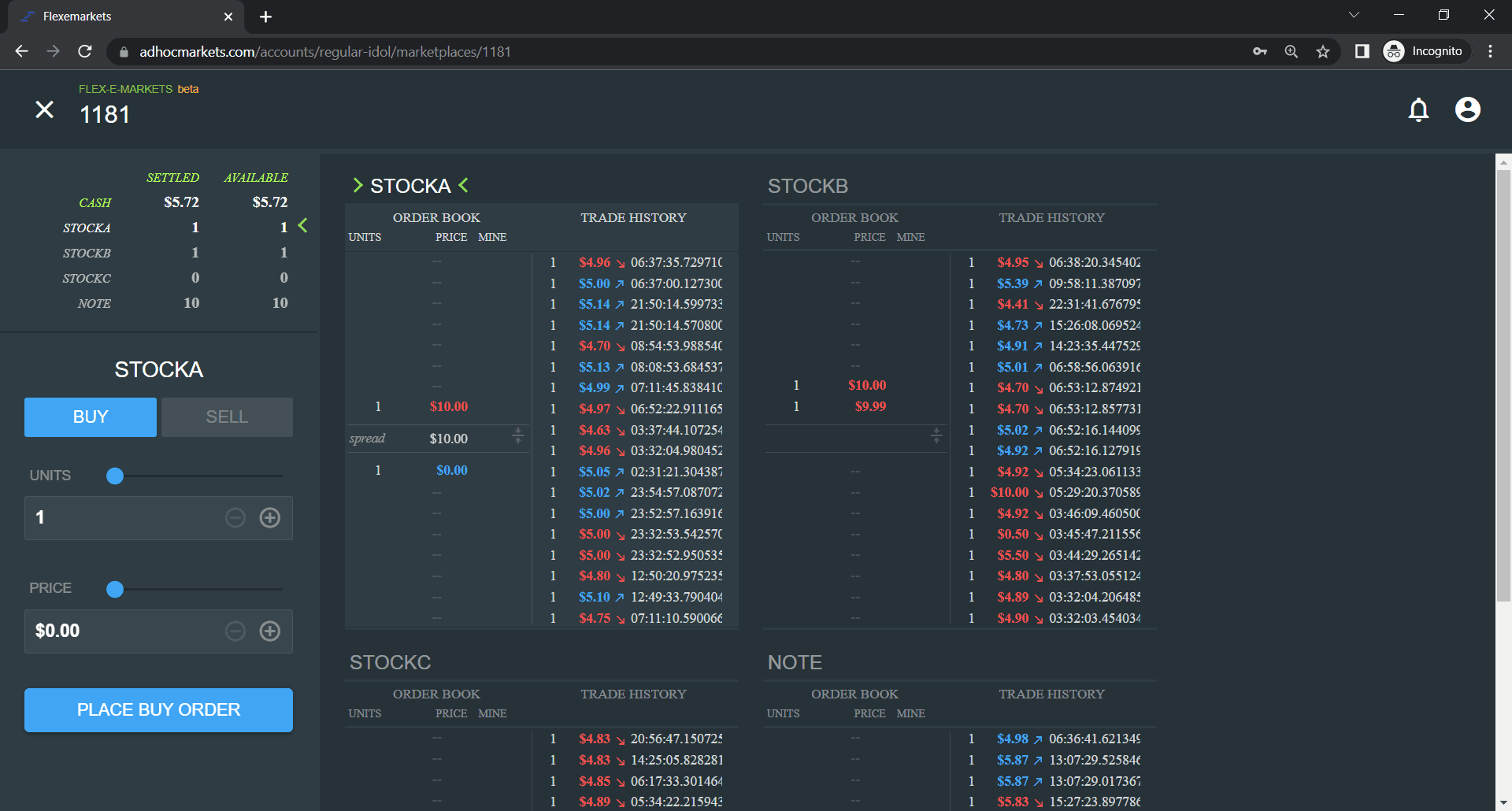This screenshot has height=811, width=1512.
Task: Bookmark this page with the star icon
Action: tap(1323, 51)
